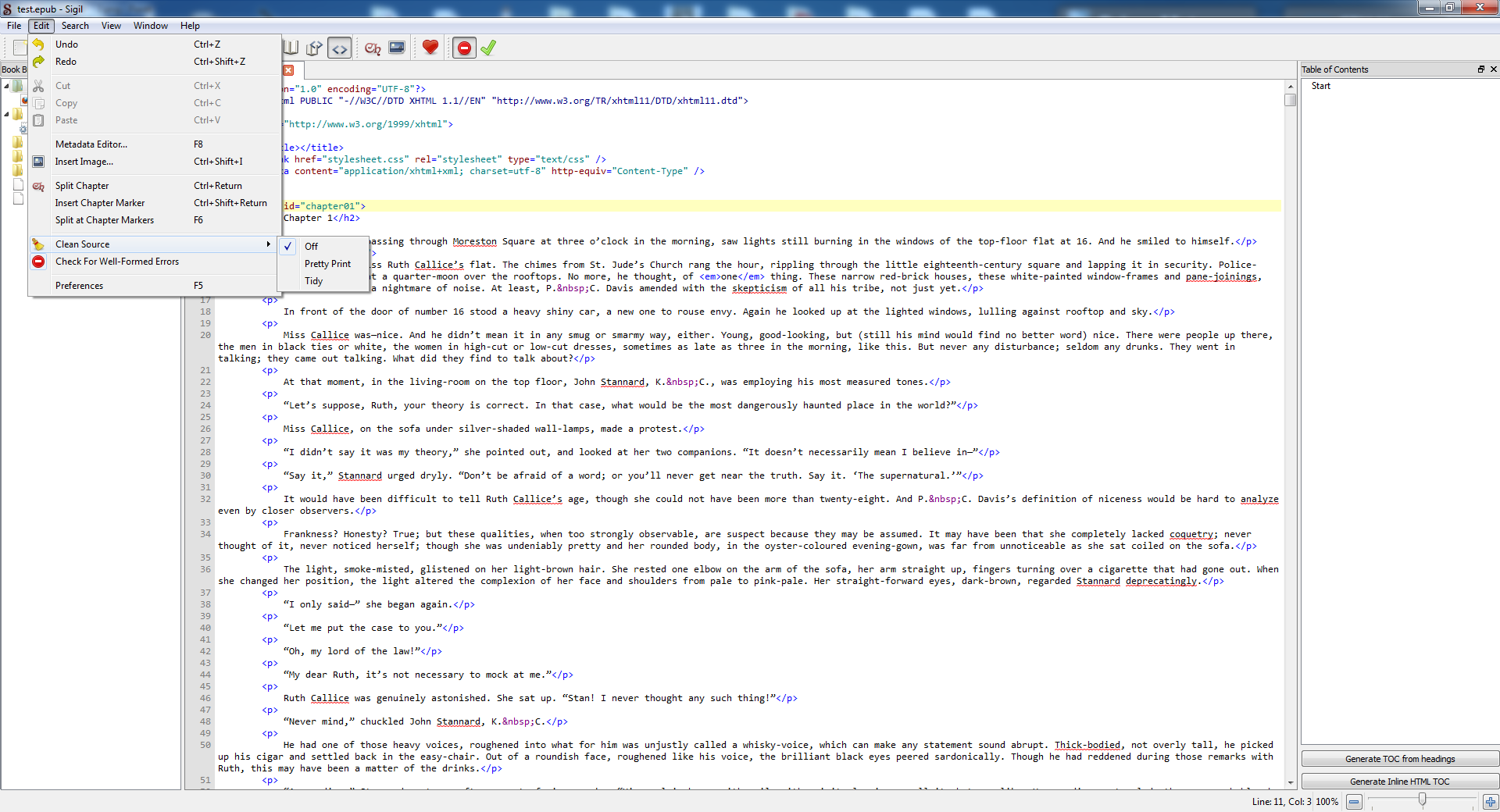Click the code editor scroll down arrow
1500x812 pixels.
(1291, 782)
